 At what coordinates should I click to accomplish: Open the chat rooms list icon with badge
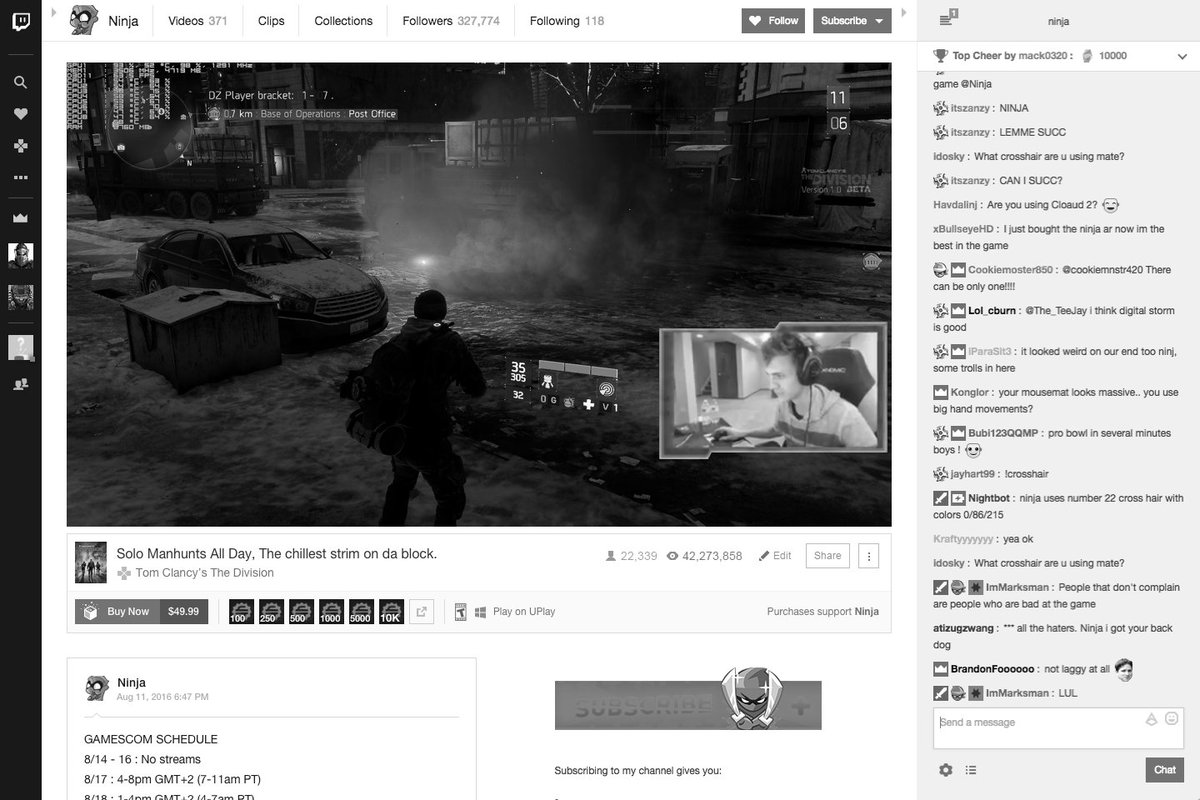tap(948, 17)
